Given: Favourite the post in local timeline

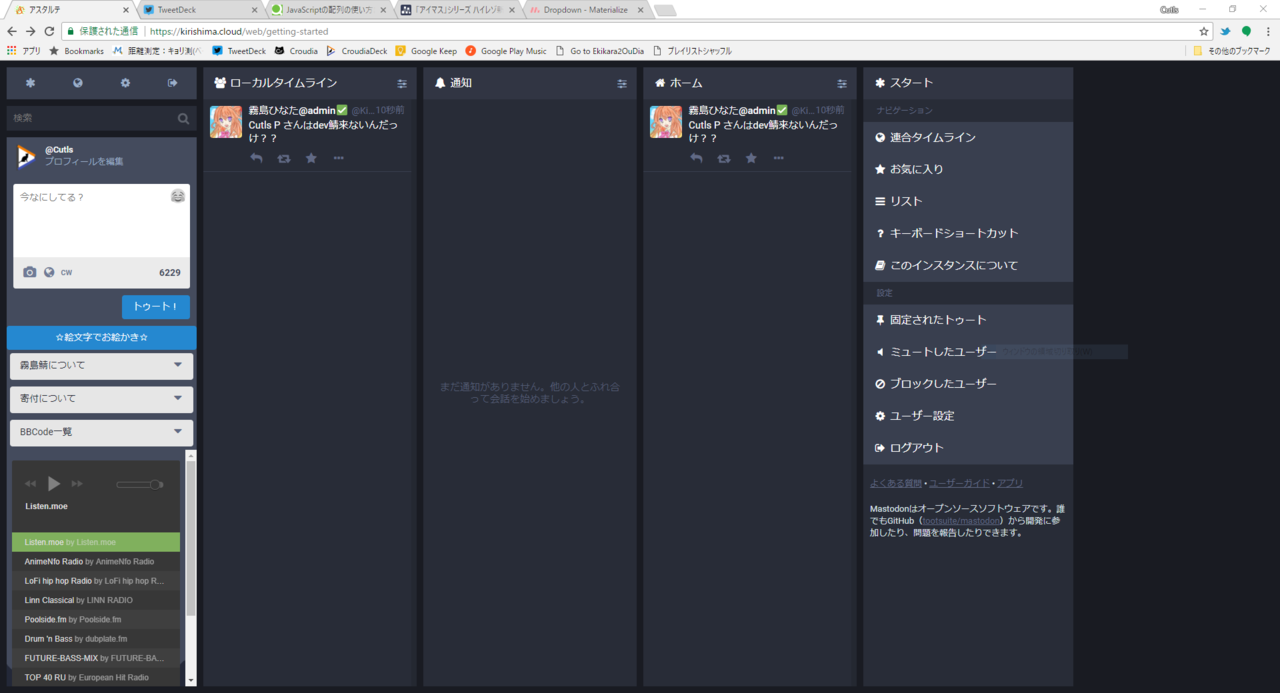Looking at the screenshot, I should pyautogui.click(x=311, y=158).
